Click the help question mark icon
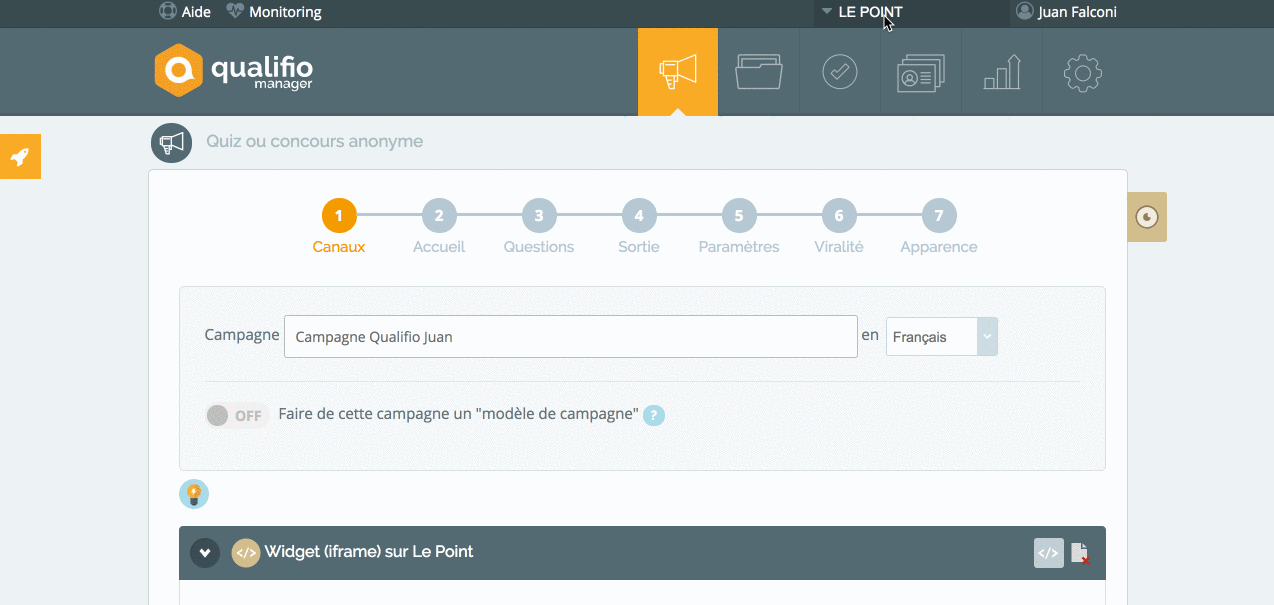 pos(654,415)
